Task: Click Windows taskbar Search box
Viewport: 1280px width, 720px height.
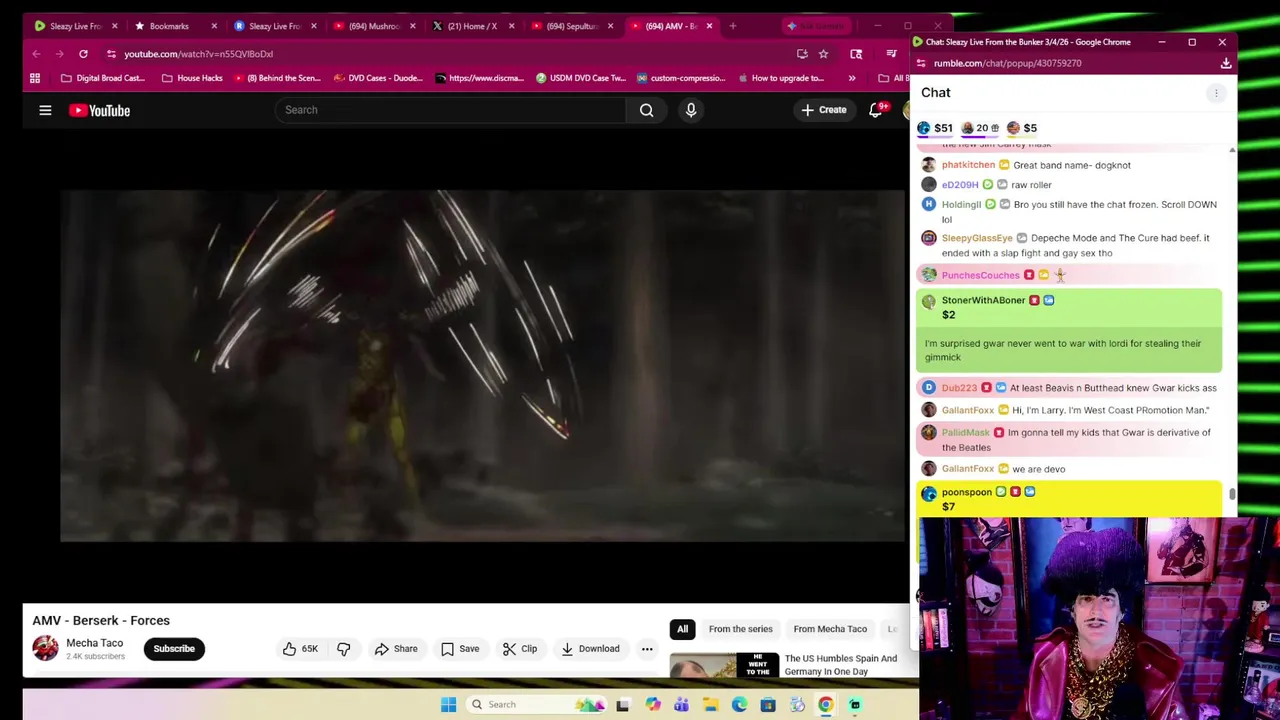Action: pos(538,704)
